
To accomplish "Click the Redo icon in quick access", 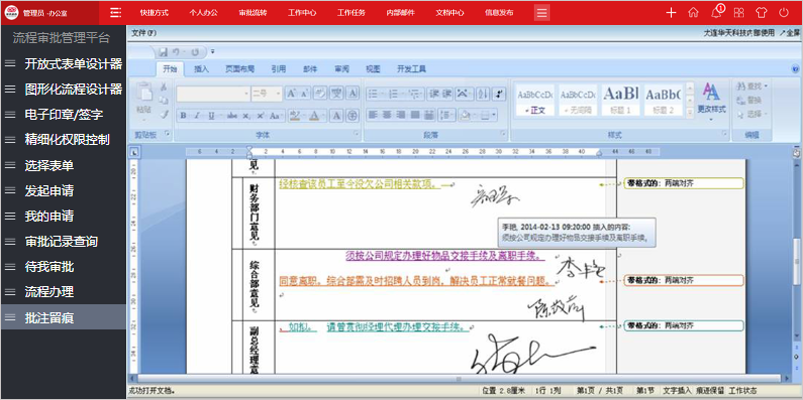I will 194,52.
